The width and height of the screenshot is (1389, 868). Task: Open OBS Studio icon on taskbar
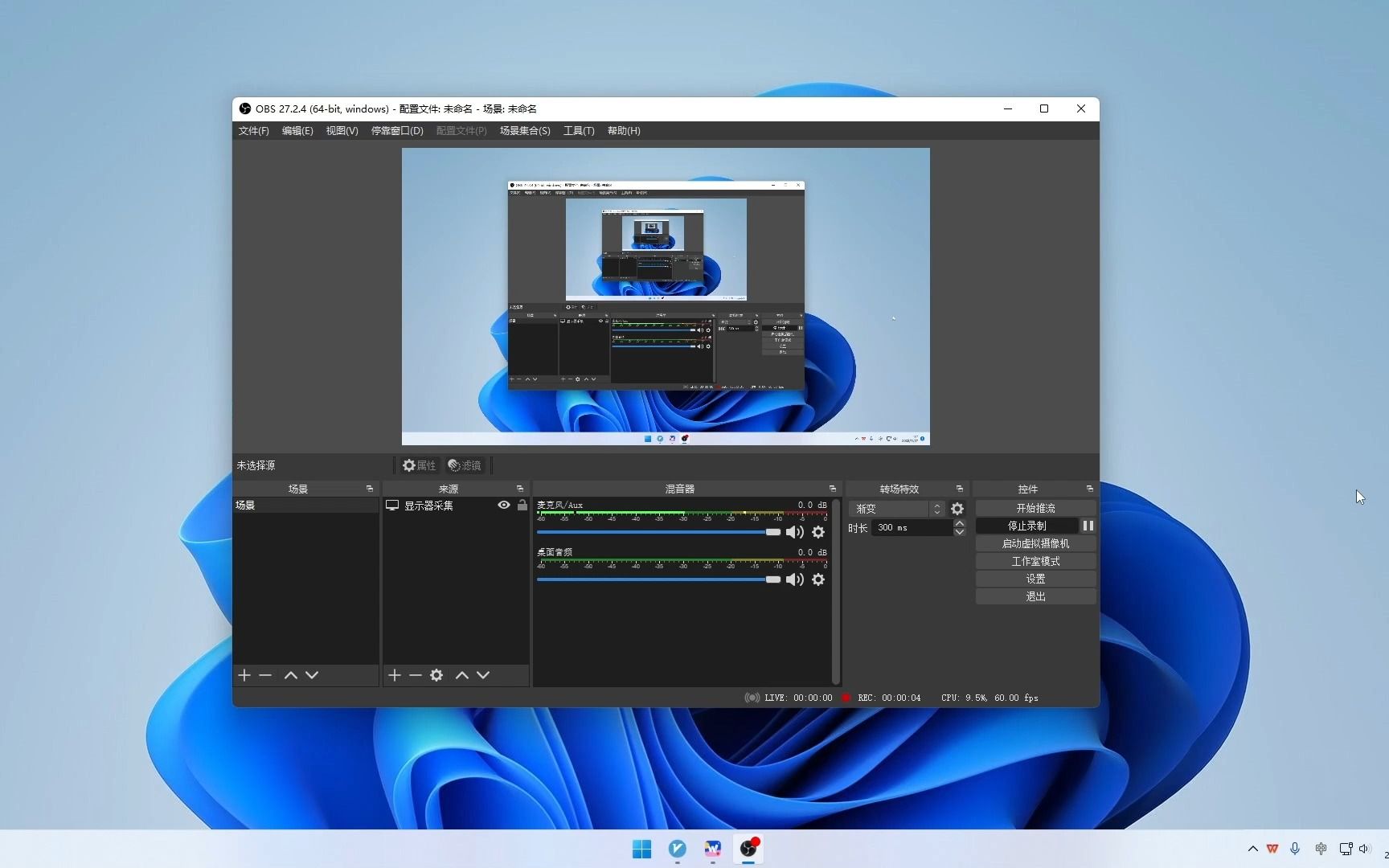(748, 849)
